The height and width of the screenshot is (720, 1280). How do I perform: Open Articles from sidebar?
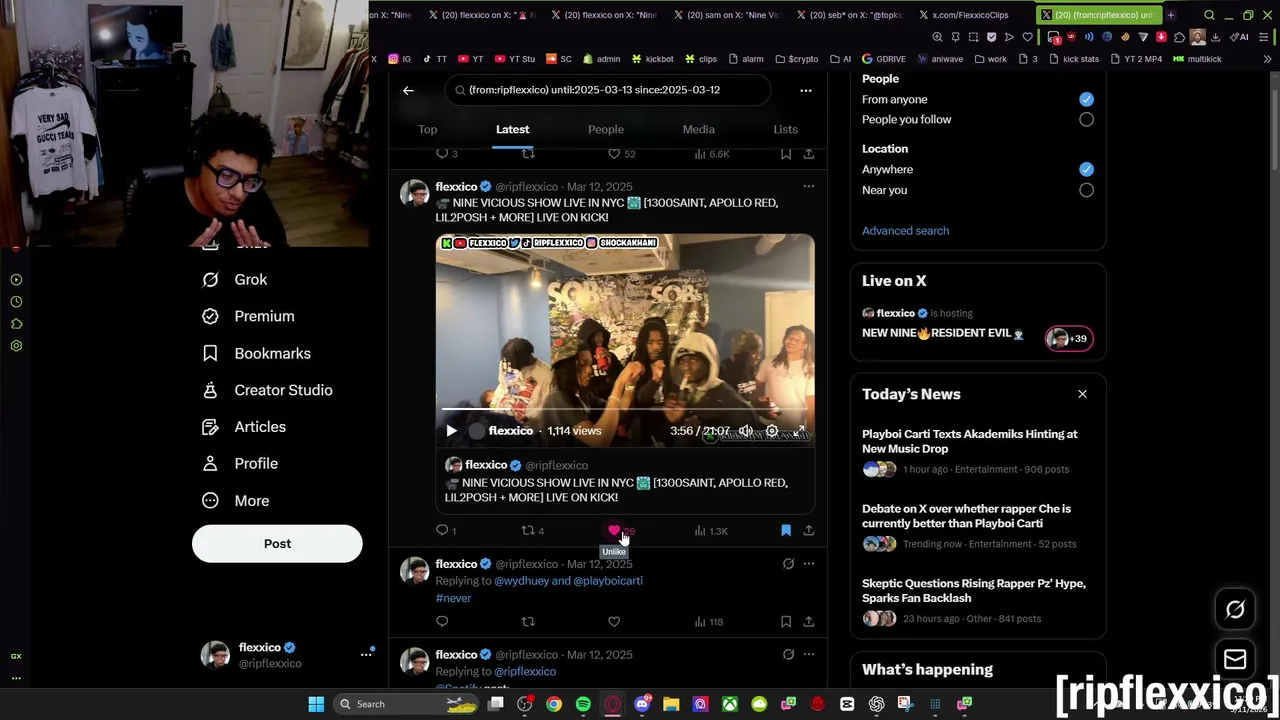click(x=245, y=427)
